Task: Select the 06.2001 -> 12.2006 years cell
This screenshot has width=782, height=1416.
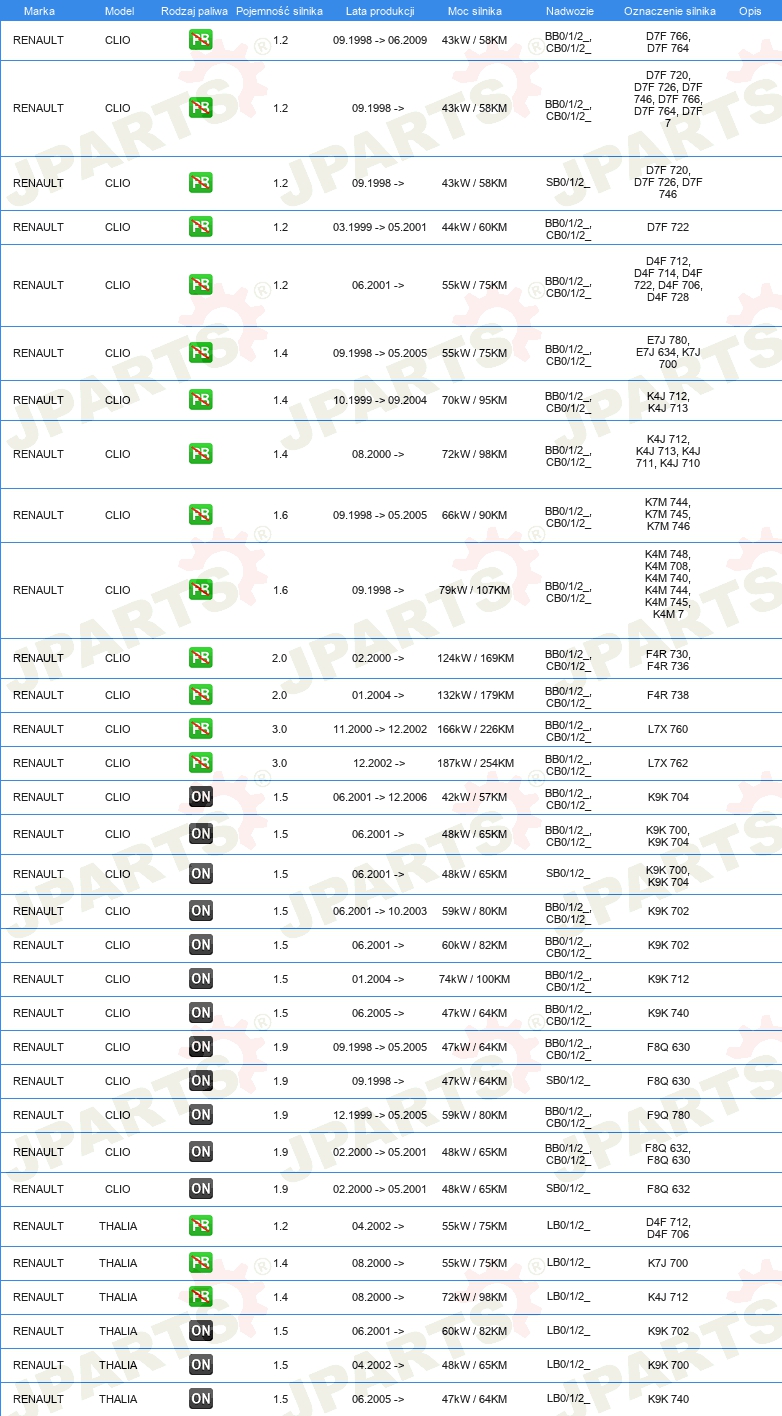Action: pos(380,797)
